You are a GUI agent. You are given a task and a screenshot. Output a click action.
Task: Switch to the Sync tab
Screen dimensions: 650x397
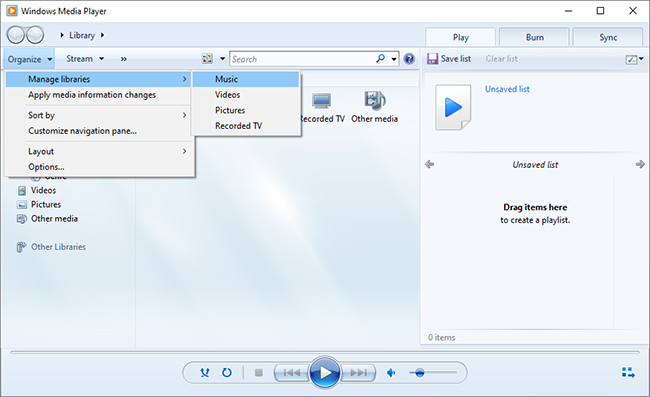tap(608, 37)
